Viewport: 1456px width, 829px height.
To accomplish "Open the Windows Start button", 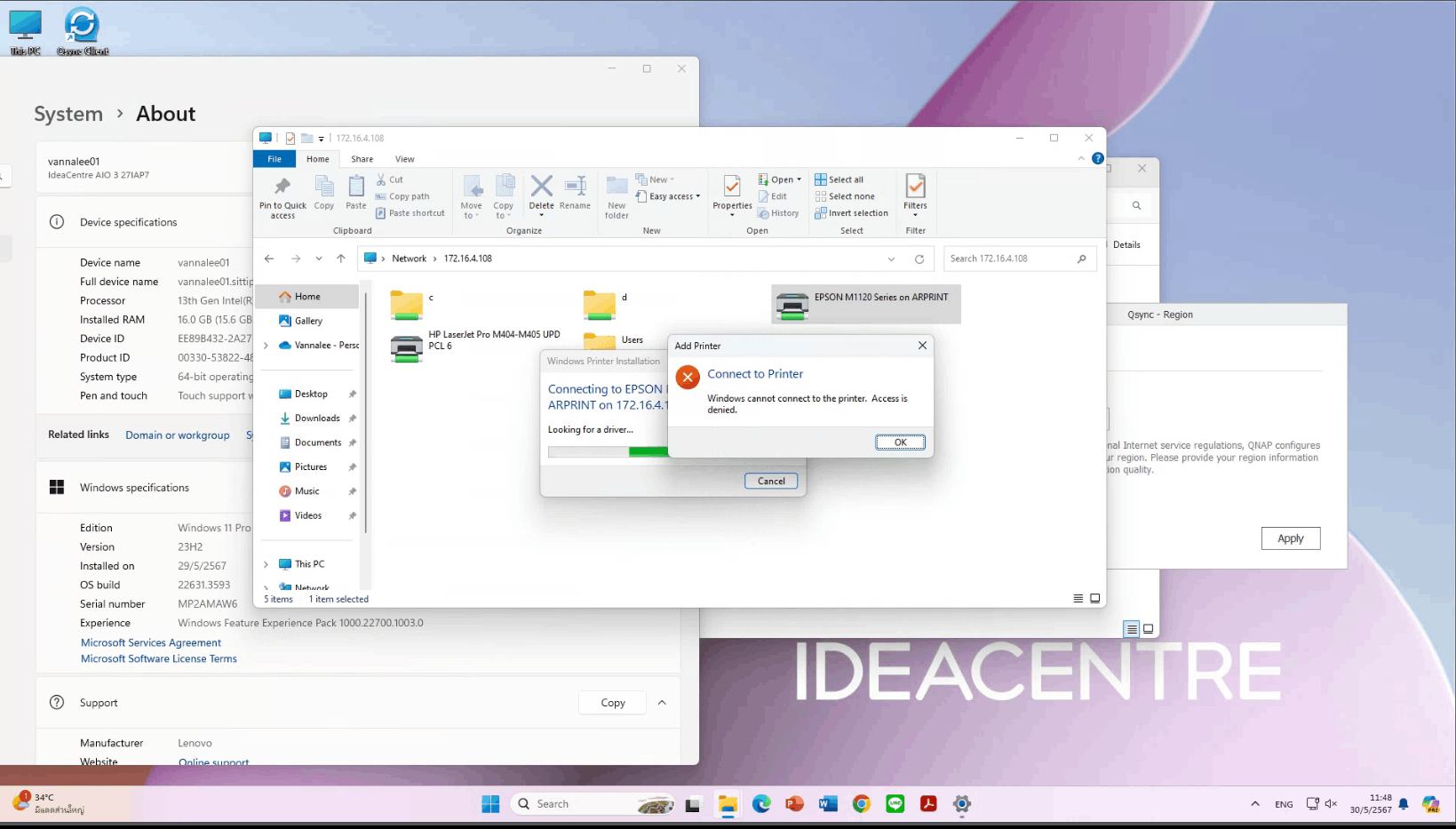I will [490, 804].
